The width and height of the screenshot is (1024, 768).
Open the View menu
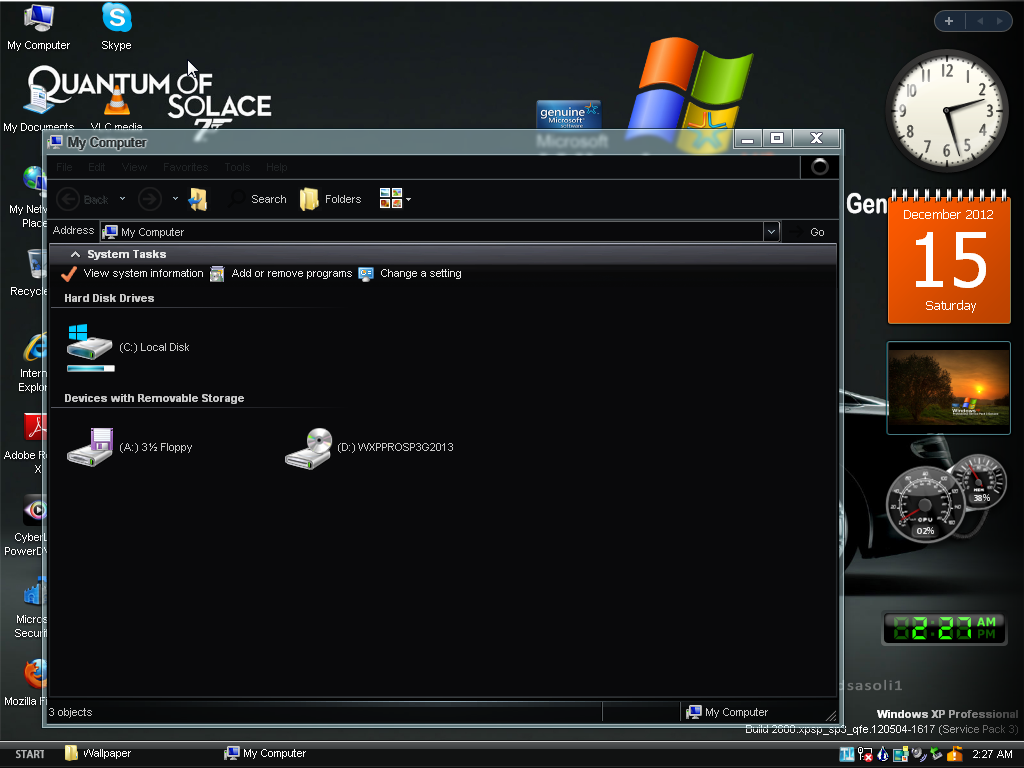[x=134, y=167]
